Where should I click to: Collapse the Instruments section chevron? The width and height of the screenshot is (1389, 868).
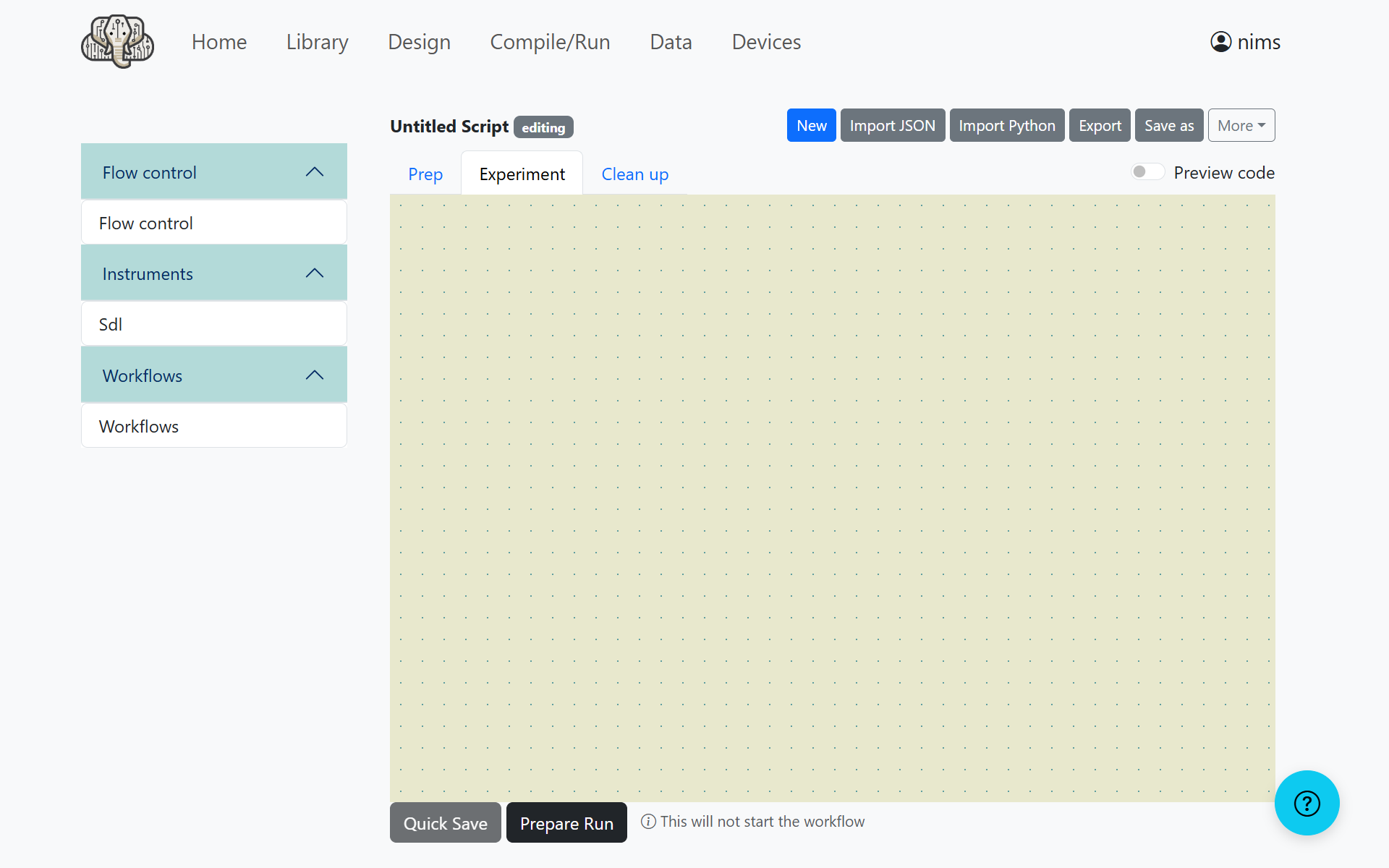pos(314,273)
